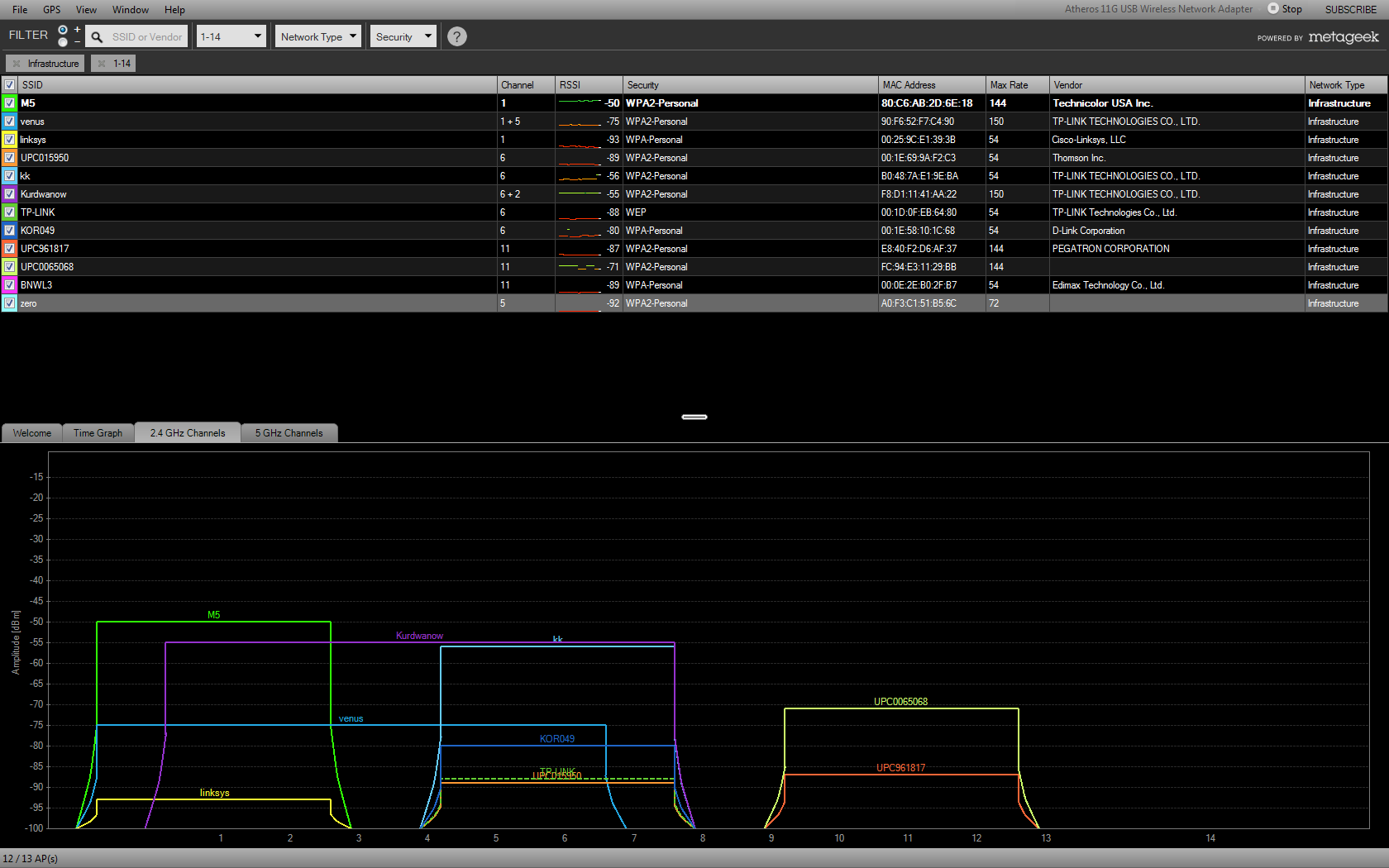Viewport: 1389px width, 868px height.
Task: Open the Network Type filter dropdown
Action: pos(318,36)
